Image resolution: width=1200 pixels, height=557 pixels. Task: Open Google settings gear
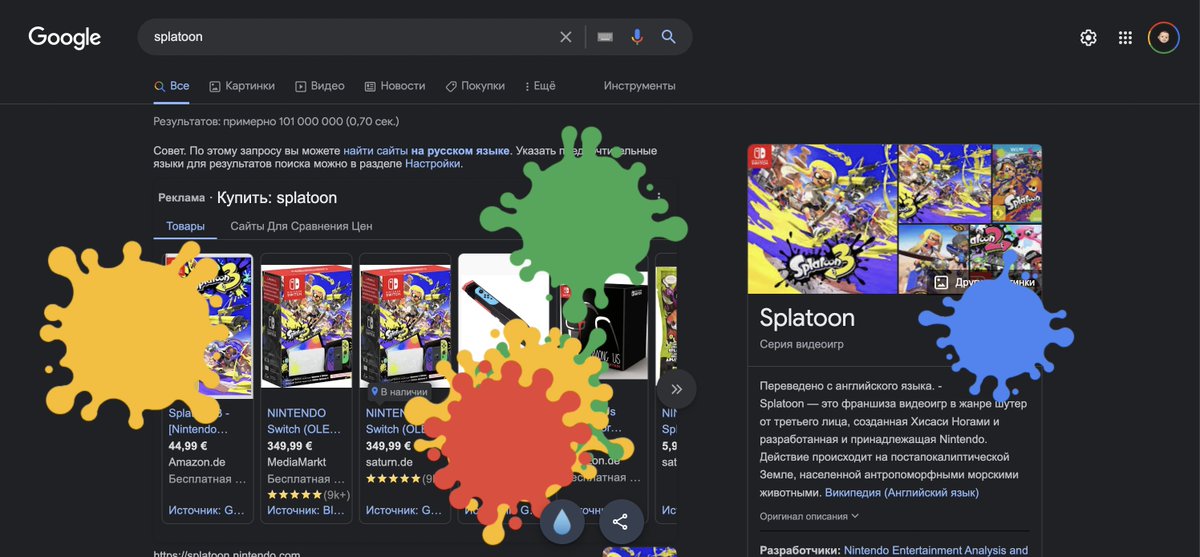[x=1089, y=38]
